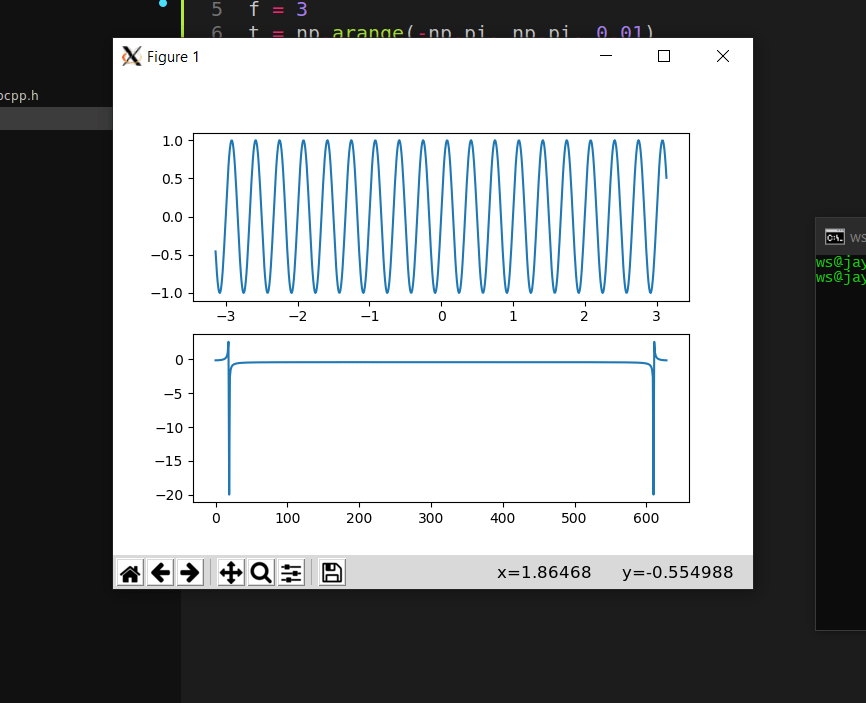Reset the plot view with the Home icon
This screenshot has height=703, width=866.
(130, 572)
